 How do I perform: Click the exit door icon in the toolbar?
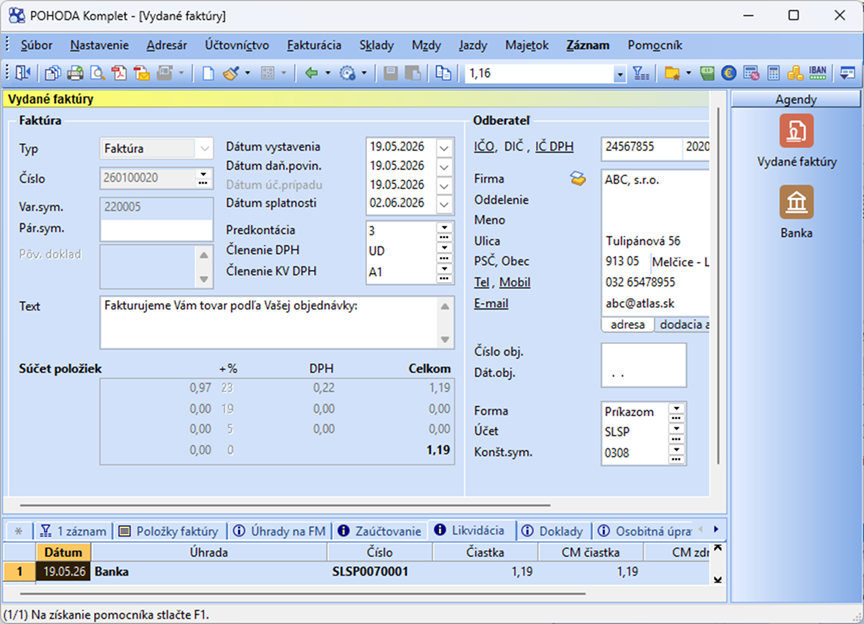pyautogui.click(x=23, y=73)
